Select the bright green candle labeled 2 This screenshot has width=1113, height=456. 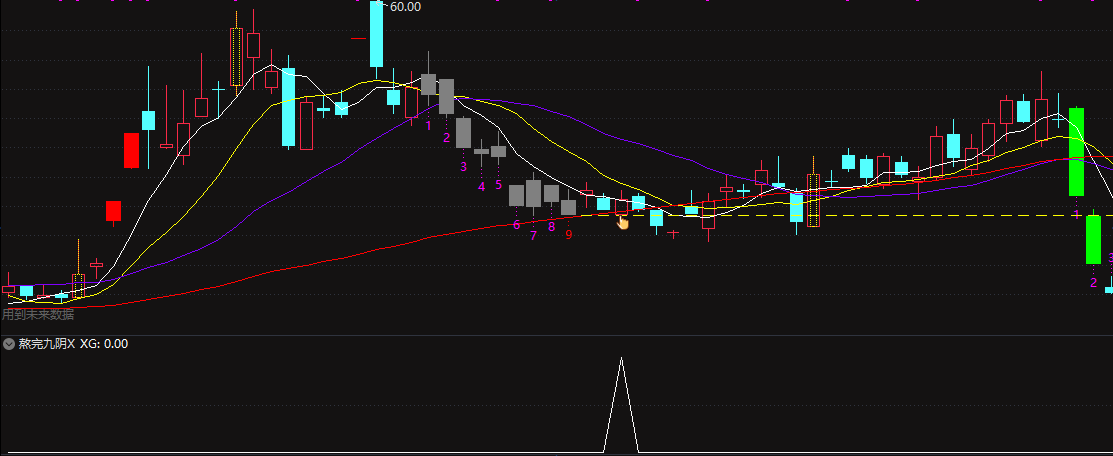[1094, 239]
